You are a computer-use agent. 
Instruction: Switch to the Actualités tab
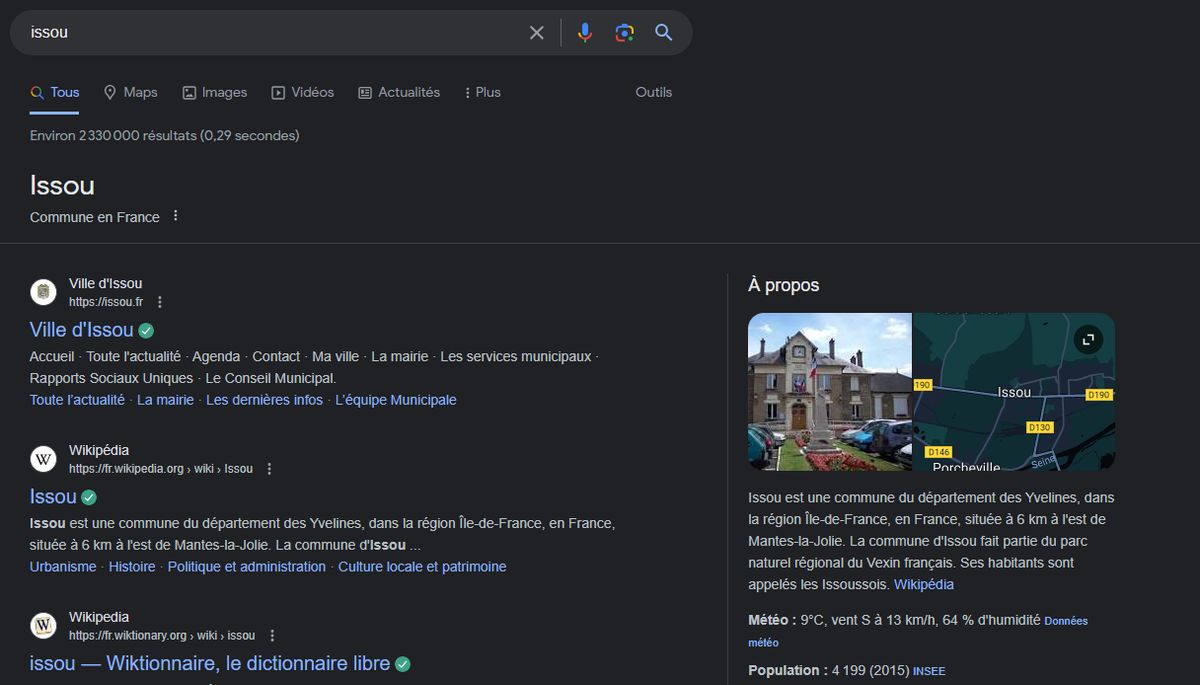click(399, 92)
